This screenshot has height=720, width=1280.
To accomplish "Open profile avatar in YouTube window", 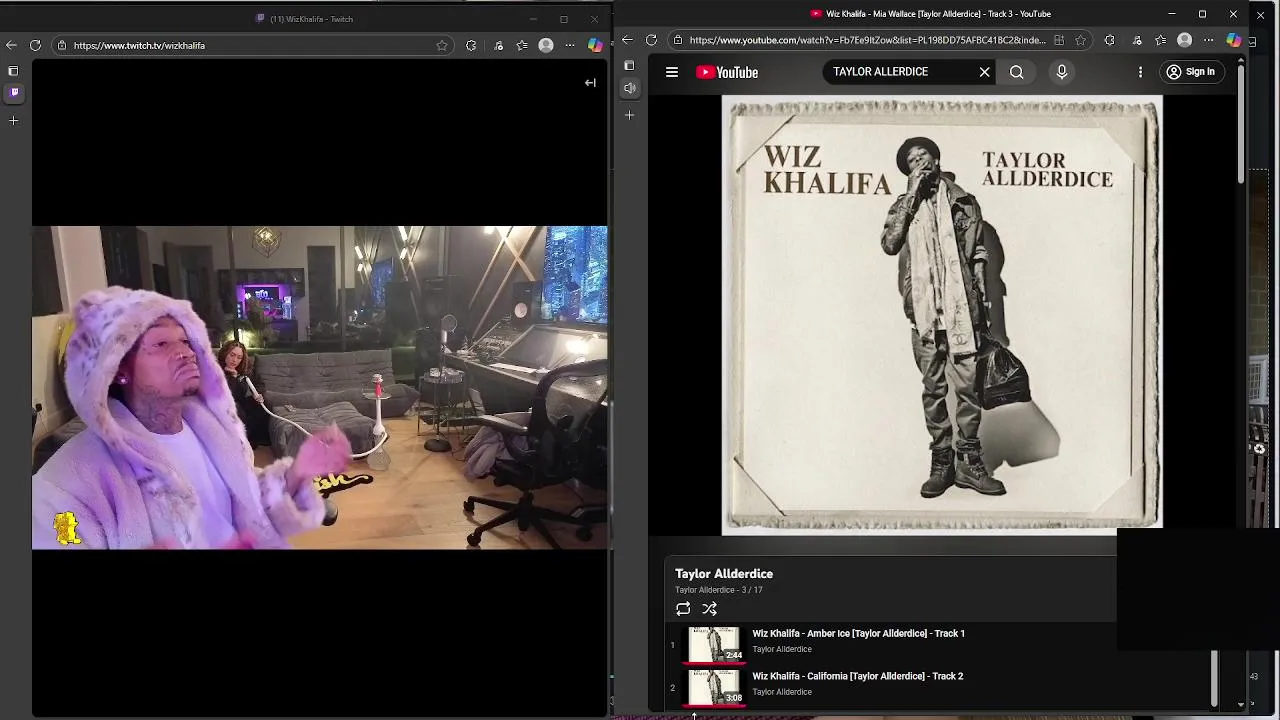I will click(x=1184, y=40).
